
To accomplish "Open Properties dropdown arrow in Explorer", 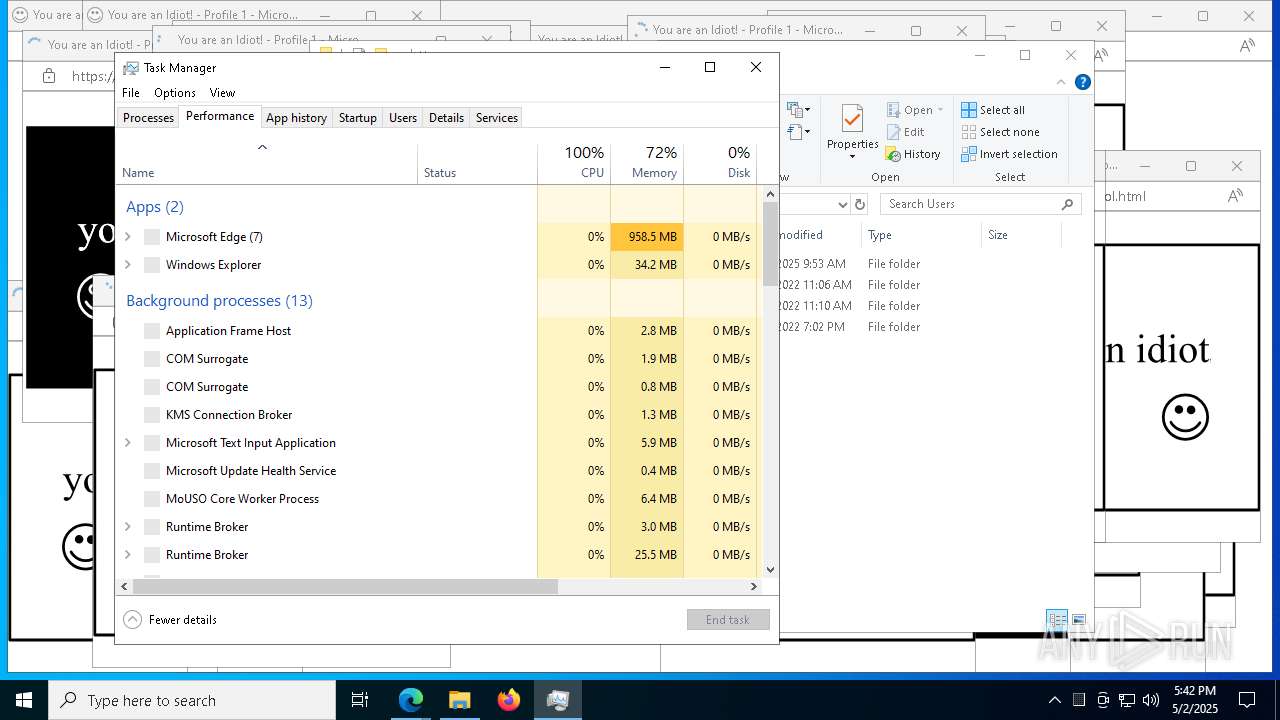I will pos(852,157).
